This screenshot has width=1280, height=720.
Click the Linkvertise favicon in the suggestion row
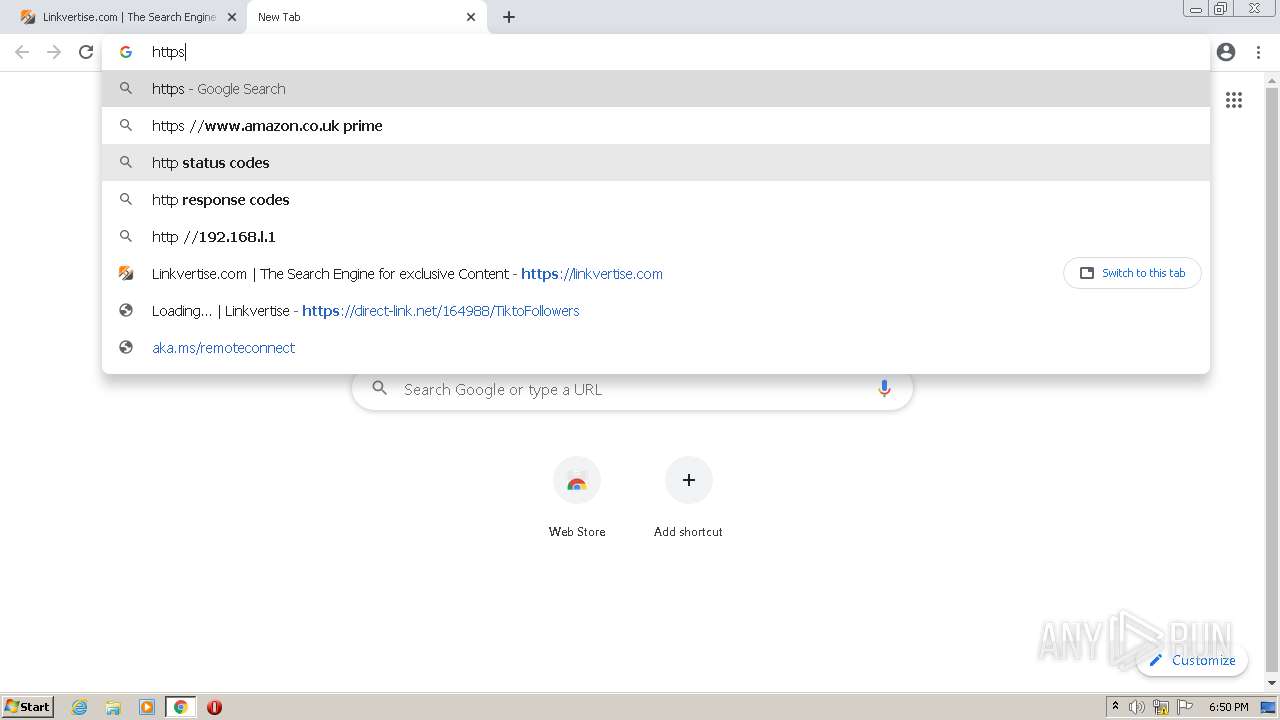pyautogui.click(x=126, y=273)
